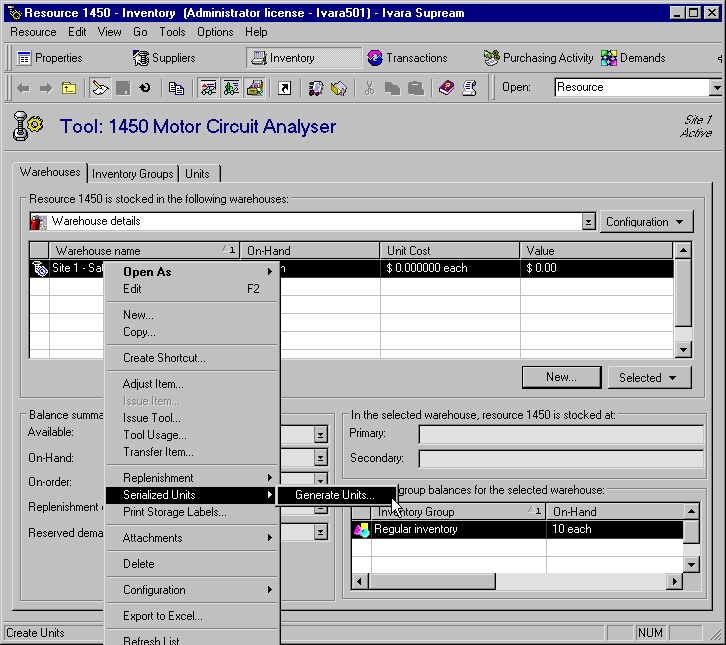Image resolution: width=726 pixels, height=645 pixels.
Task: Switch to the Inventory Groups tab
Action: pyautogui.click(x=133, y=174)
